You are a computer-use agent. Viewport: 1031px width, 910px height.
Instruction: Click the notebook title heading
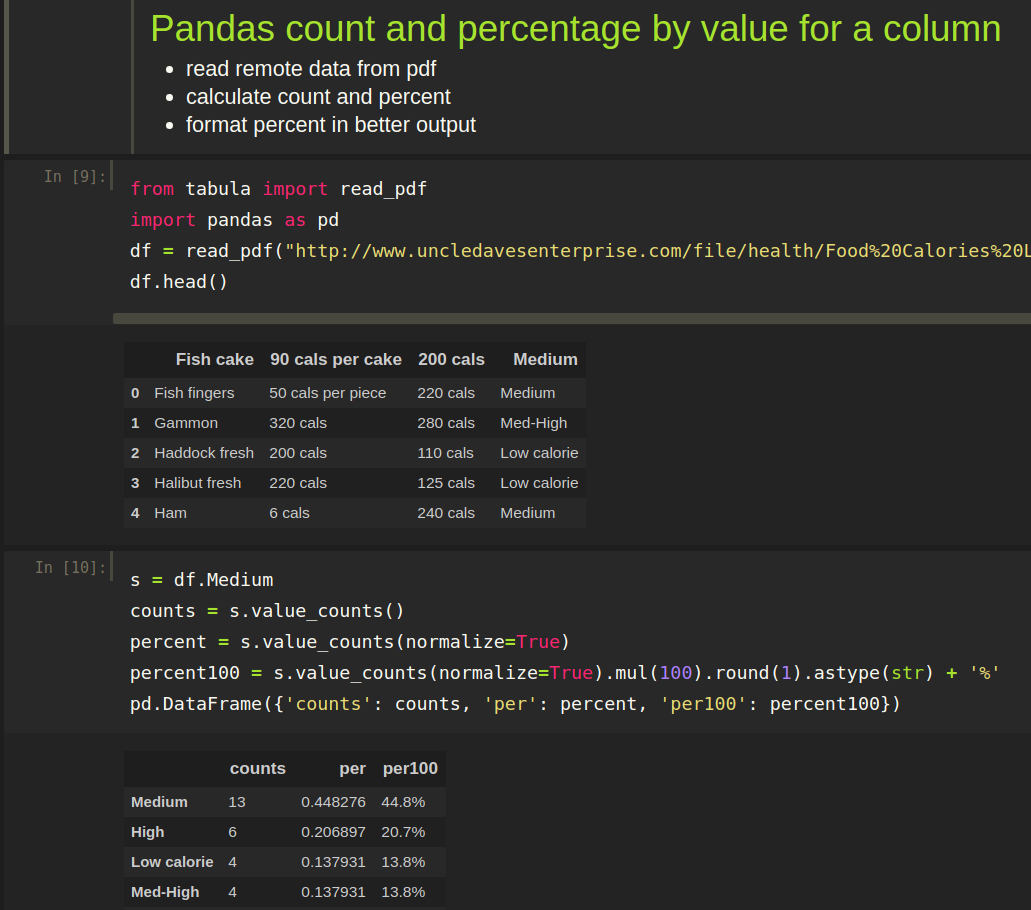[574, 29]
